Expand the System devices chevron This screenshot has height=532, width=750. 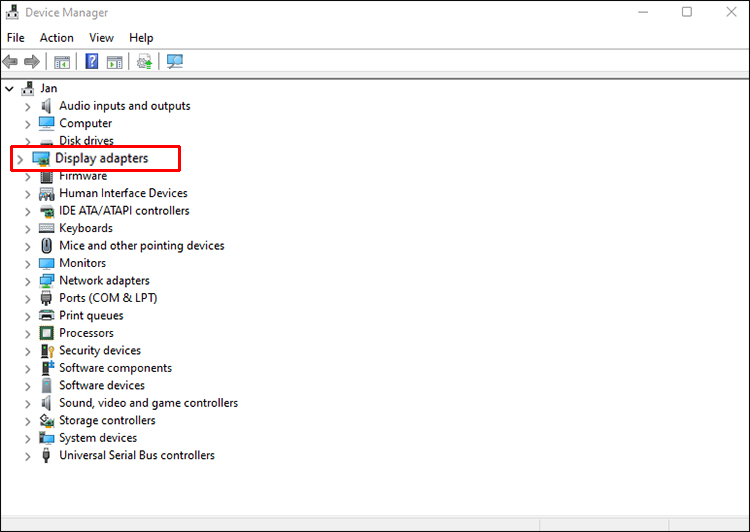tap(28, 439)
